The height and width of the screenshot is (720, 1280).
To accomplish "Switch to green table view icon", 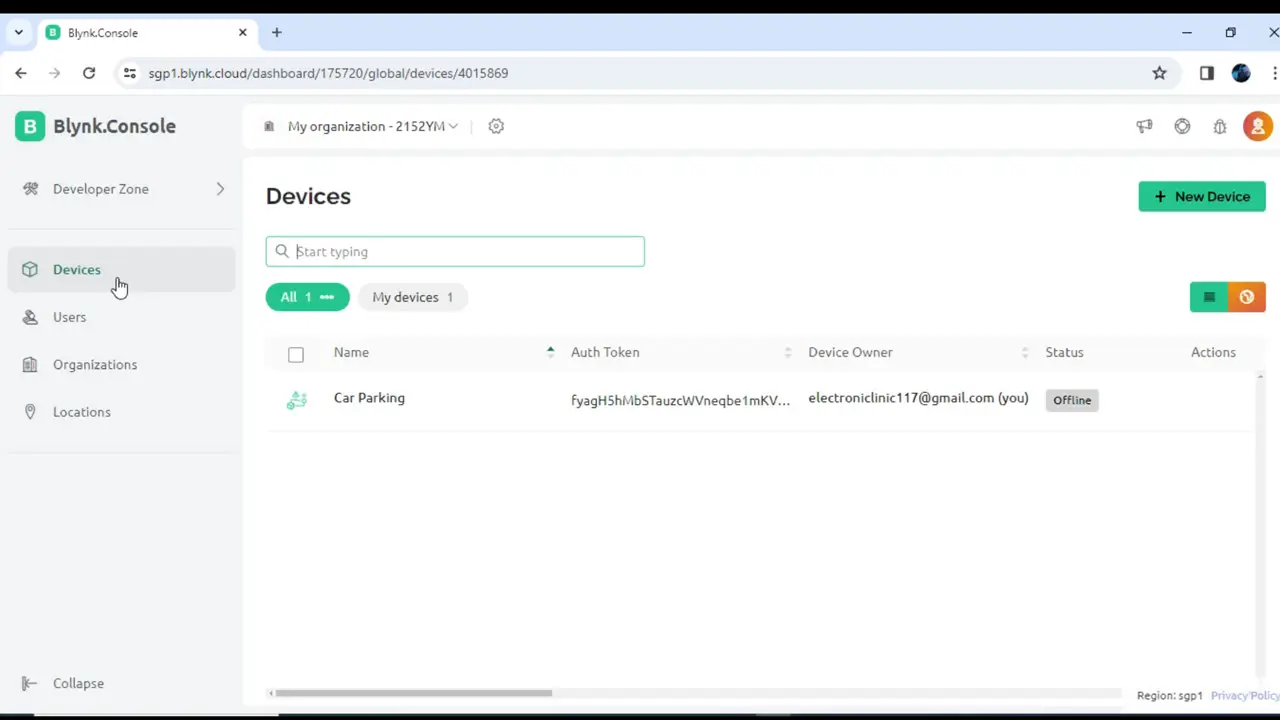I will (1209, 297).
